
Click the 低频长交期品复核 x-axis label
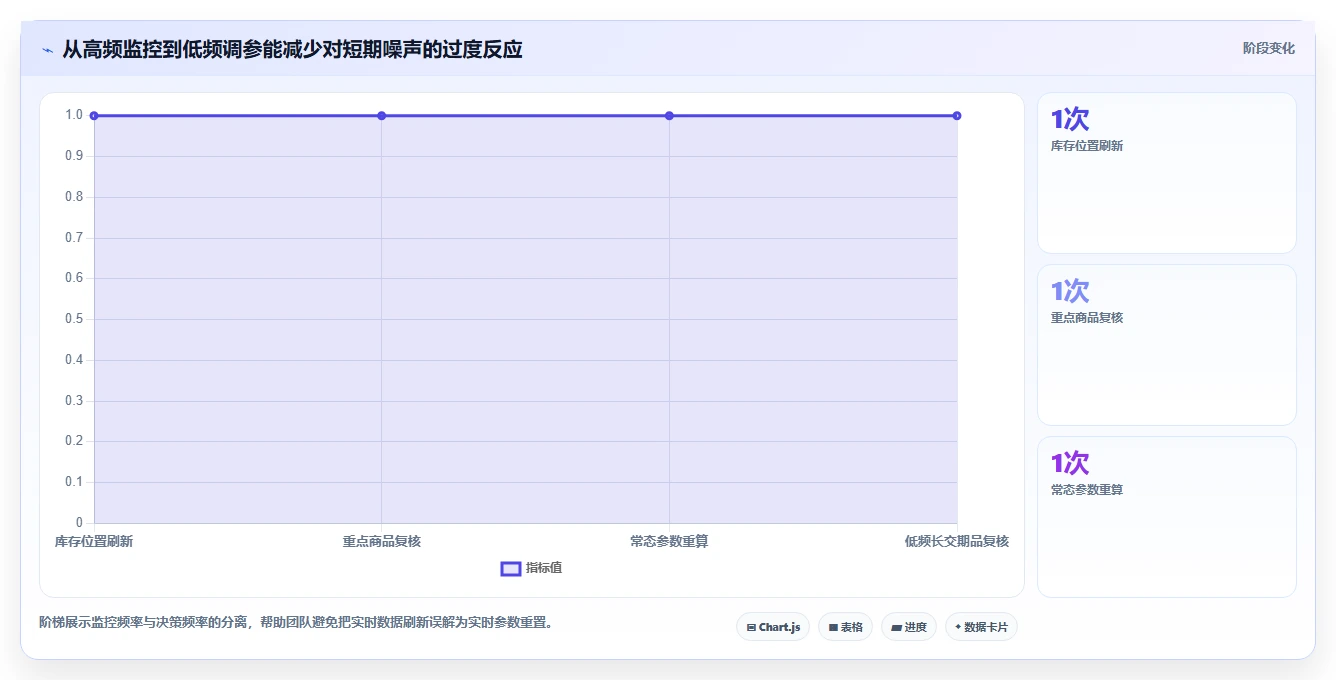[957, 541]
